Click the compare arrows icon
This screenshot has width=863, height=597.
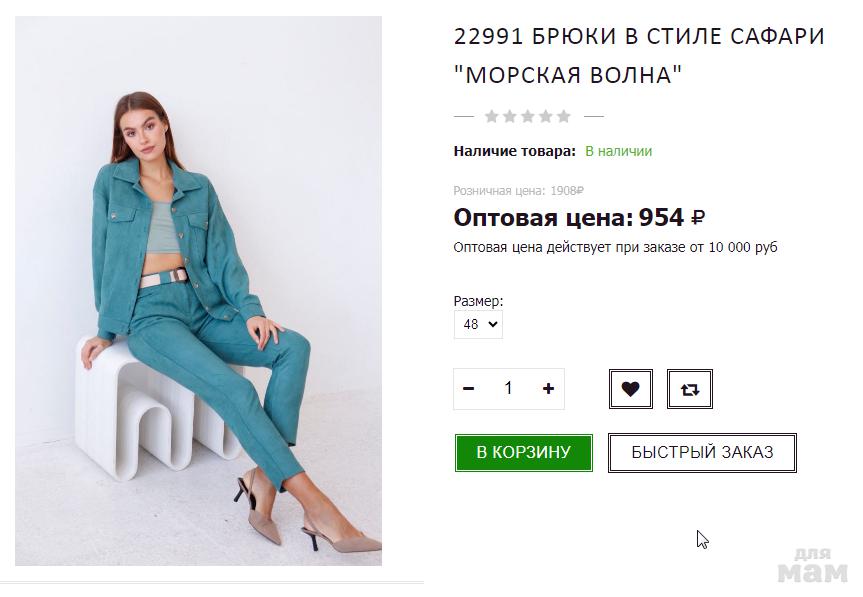690,389
